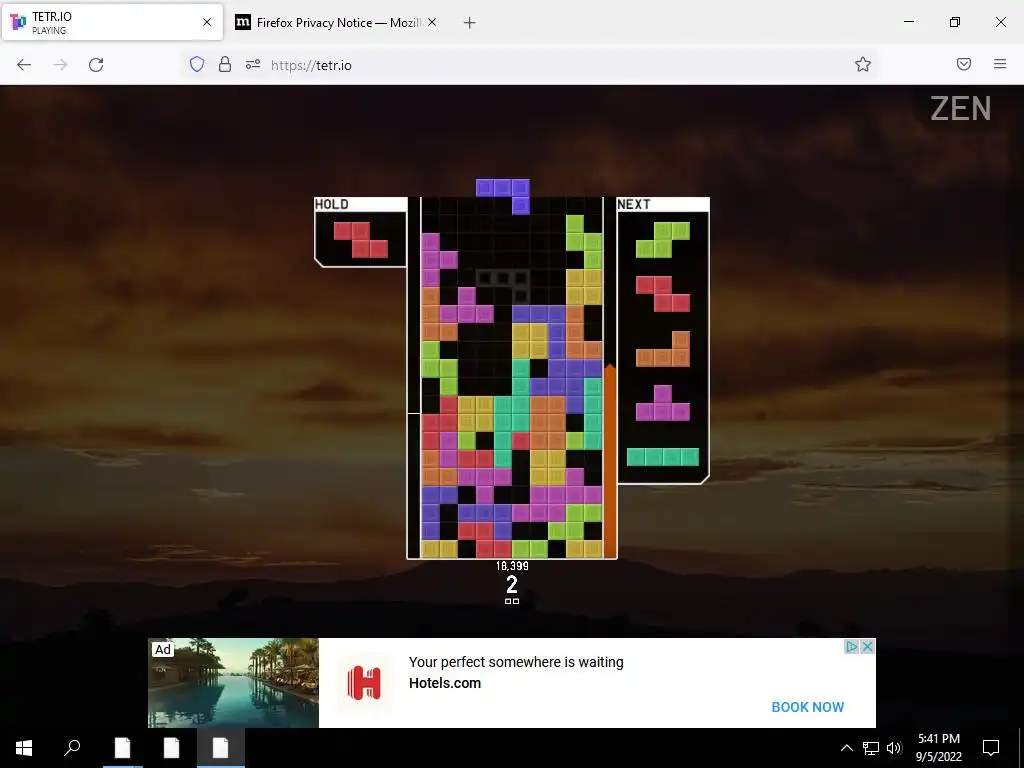
Task: Open the Windows Start menu
Action: tap(24, 748)
